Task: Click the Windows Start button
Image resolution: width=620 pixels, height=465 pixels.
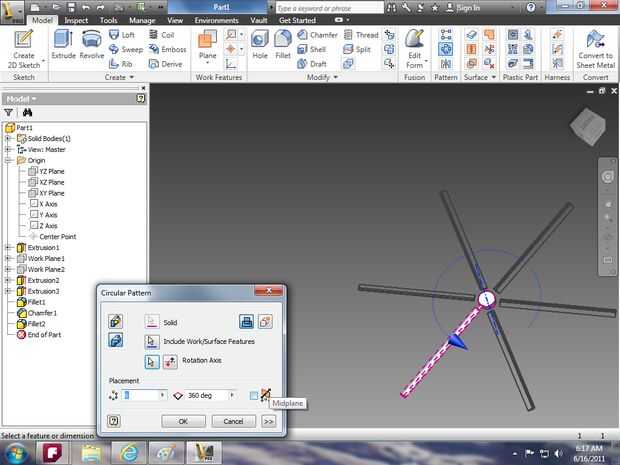Action: coord(15,453)
